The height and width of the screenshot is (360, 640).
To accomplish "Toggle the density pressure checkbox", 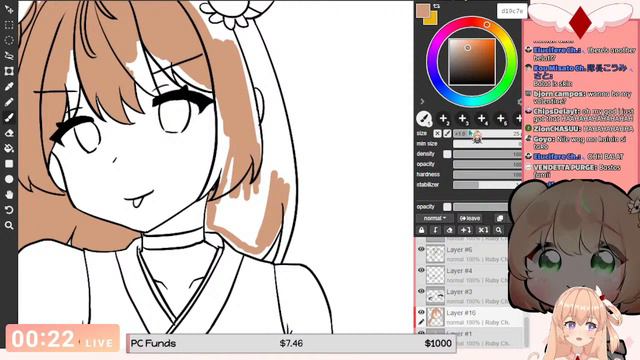I will (447, 154).
